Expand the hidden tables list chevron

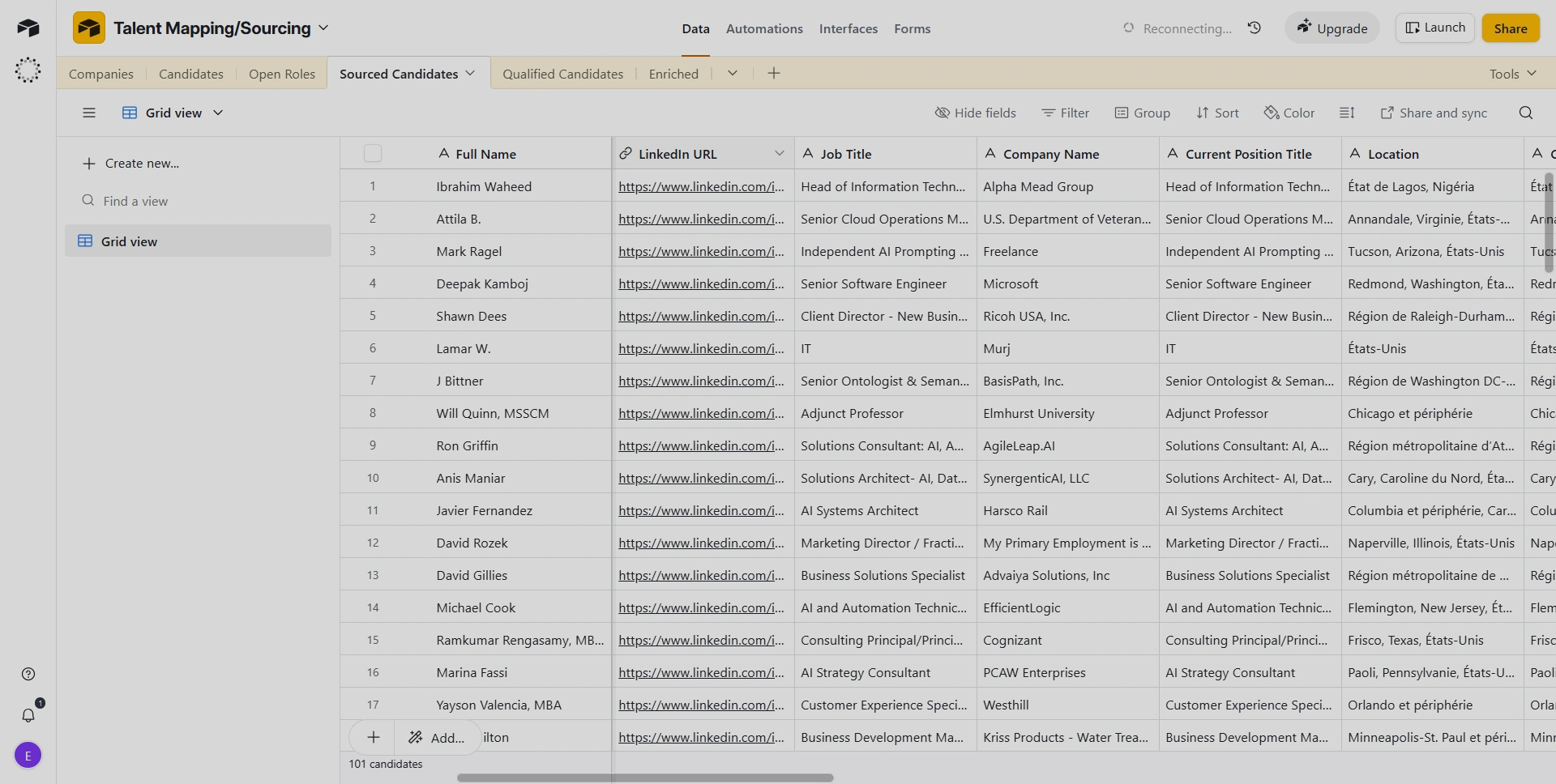(x=733, y=74)
